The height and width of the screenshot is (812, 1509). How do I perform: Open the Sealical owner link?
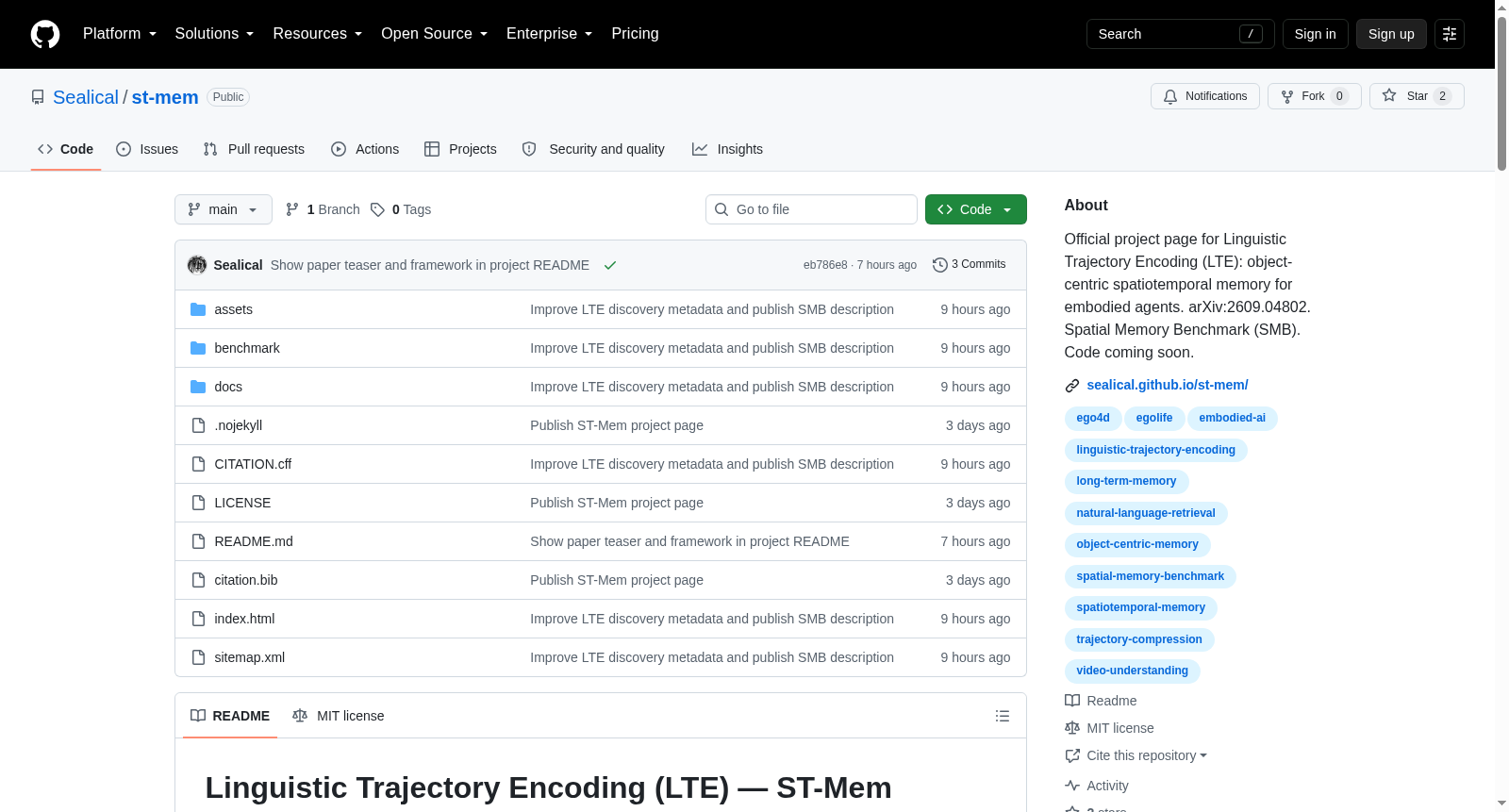[x=86, y=97]
